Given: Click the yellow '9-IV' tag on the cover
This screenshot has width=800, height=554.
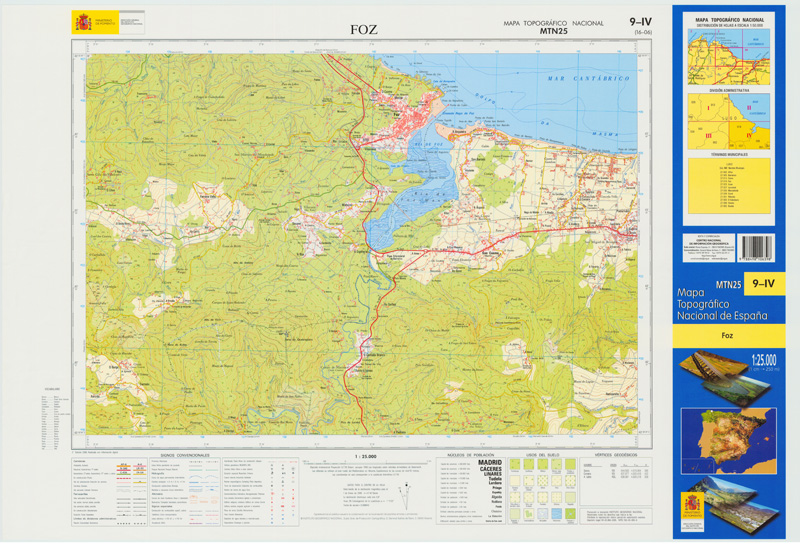Looking at the screenshot, I should (x=764, y=284).
